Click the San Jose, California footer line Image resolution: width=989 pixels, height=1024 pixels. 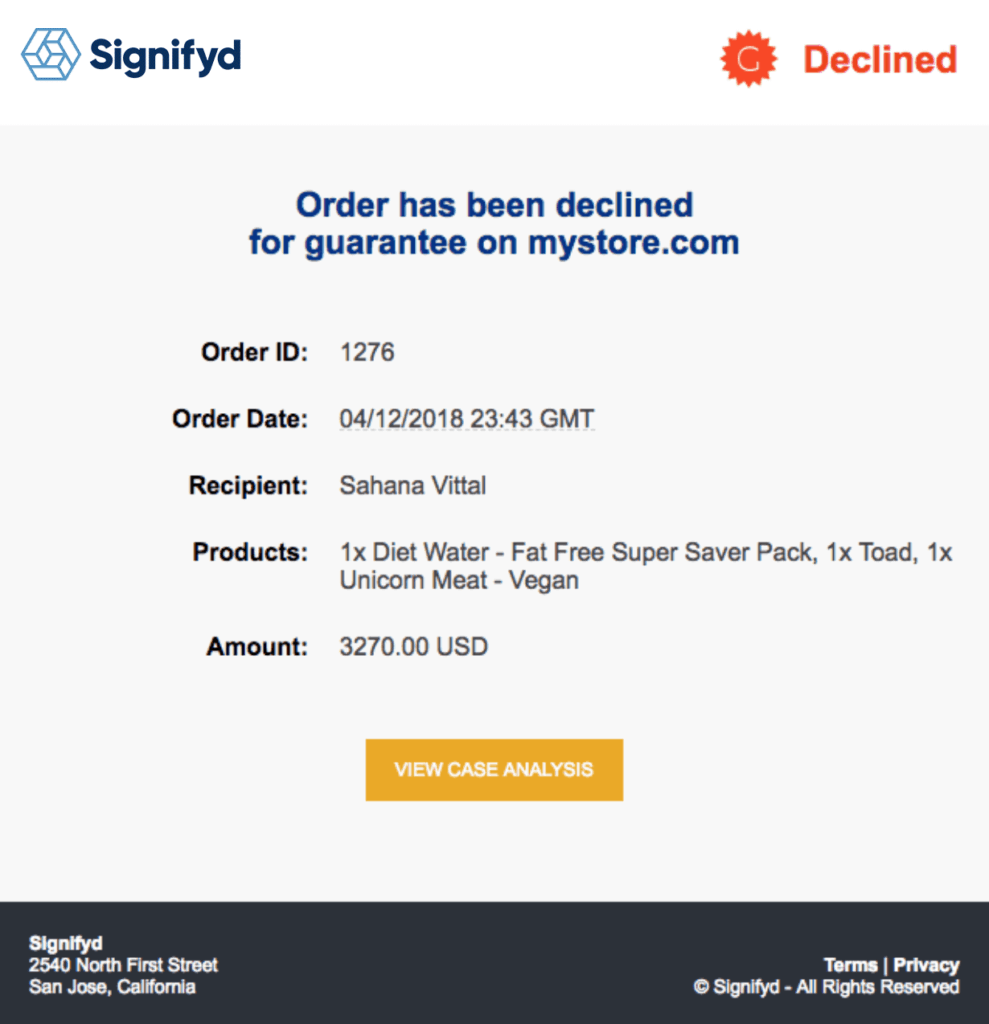(x=112, y=986)
